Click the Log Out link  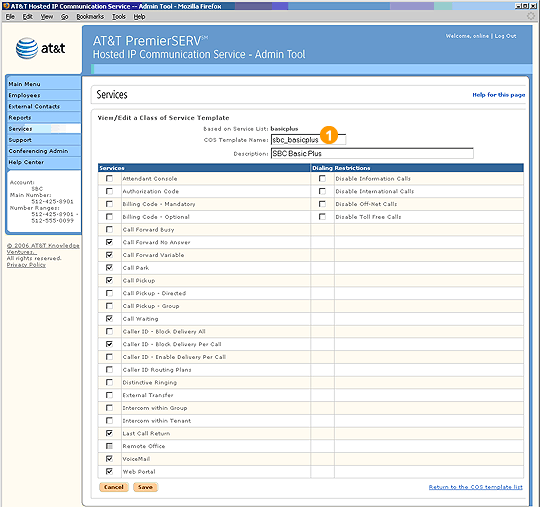[x=505, y=36]
